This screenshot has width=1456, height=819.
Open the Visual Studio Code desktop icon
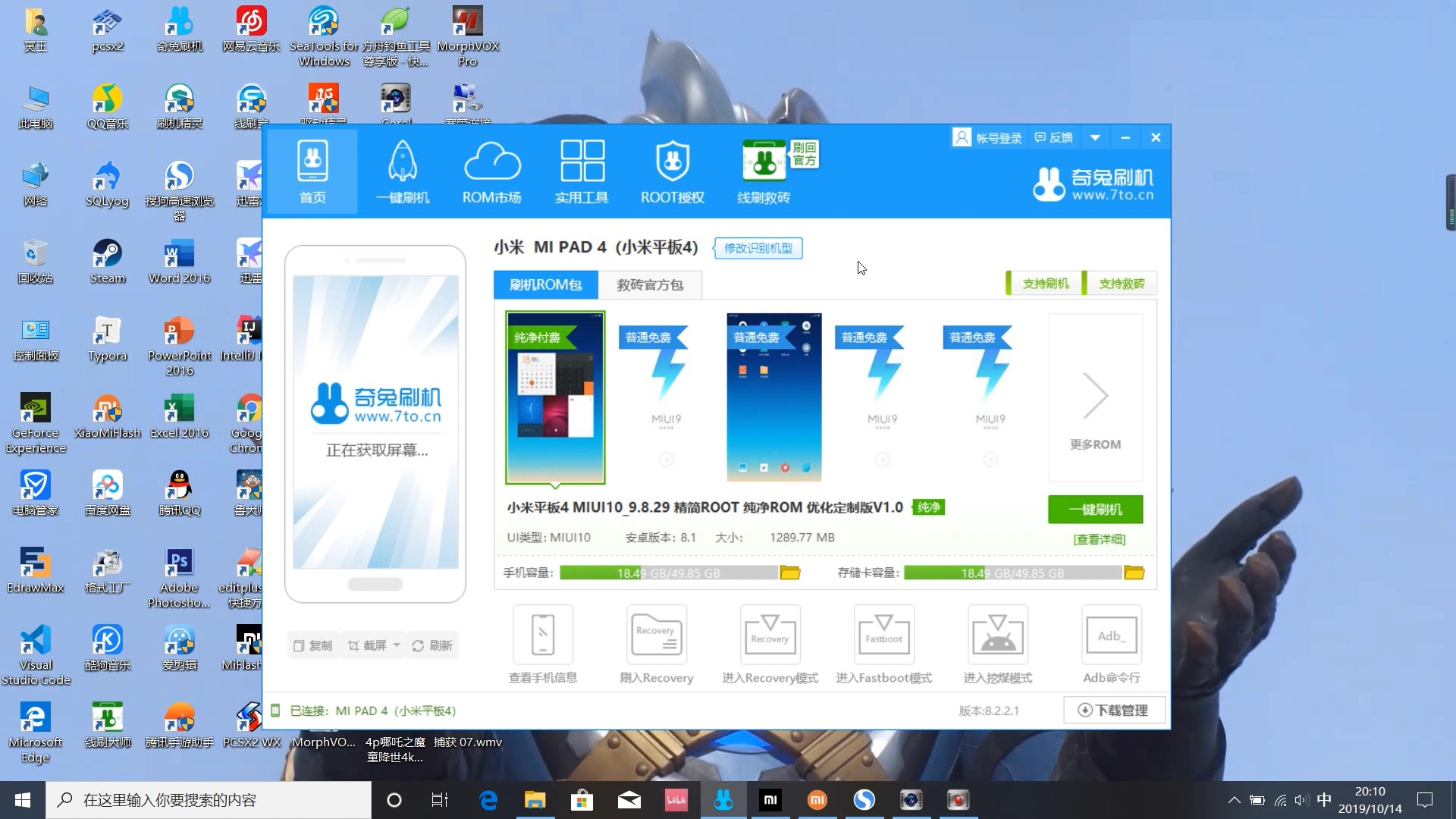coord(36,656)
